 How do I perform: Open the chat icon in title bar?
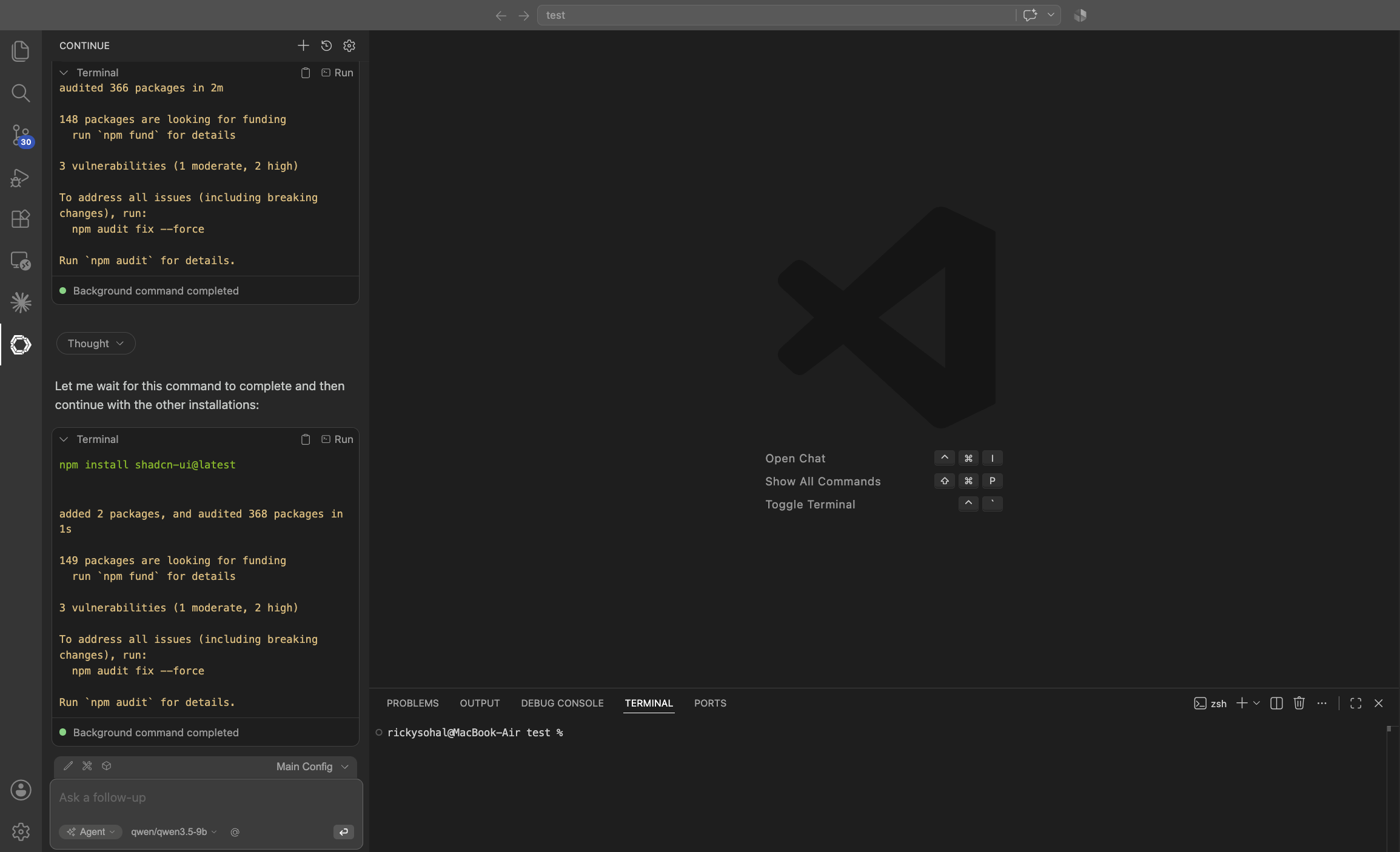coord(1030,15)
